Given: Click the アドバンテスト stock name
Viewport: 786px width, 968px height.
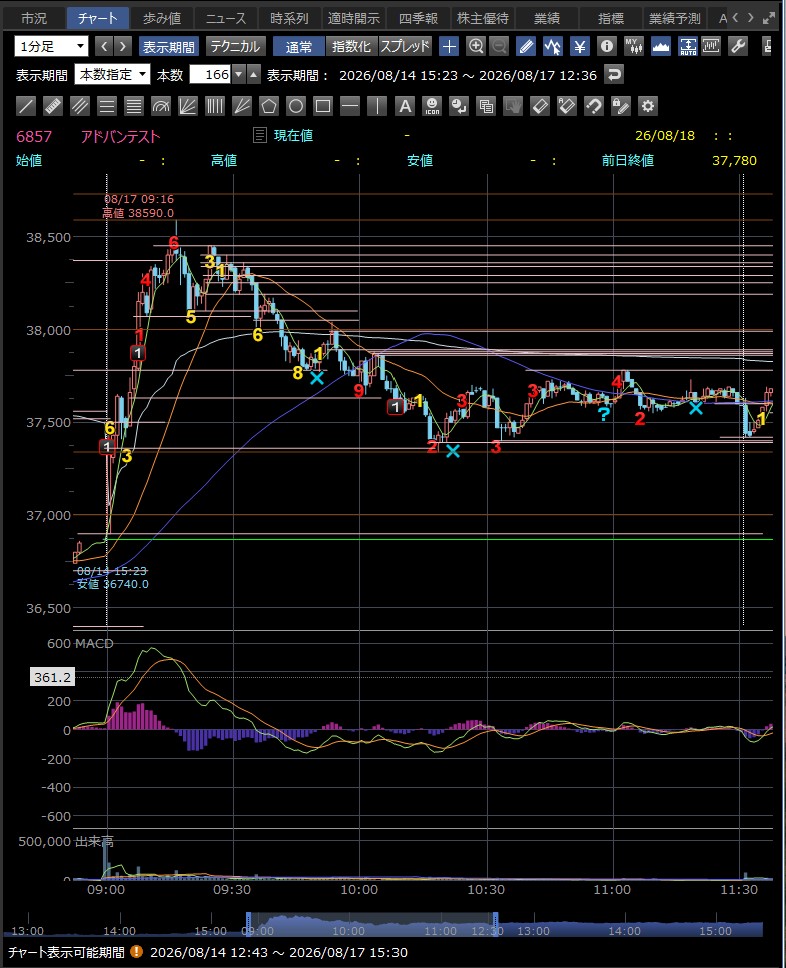Looking at the screenshot, I should (120, 136).
